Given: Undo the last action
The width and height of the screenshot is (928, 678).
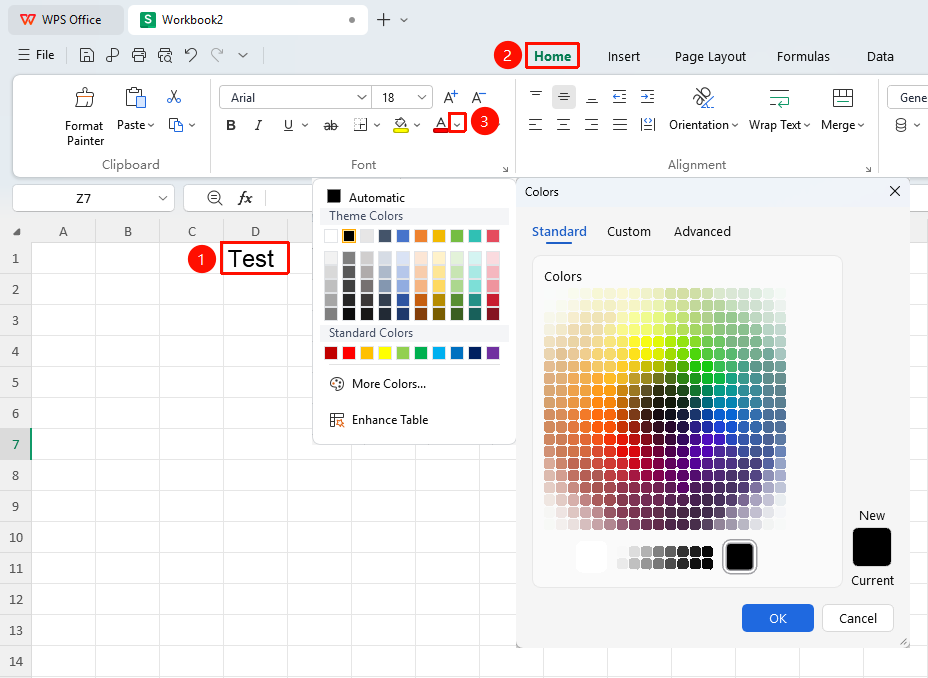Looking at the screenshot, I should (x=191, y=55).
